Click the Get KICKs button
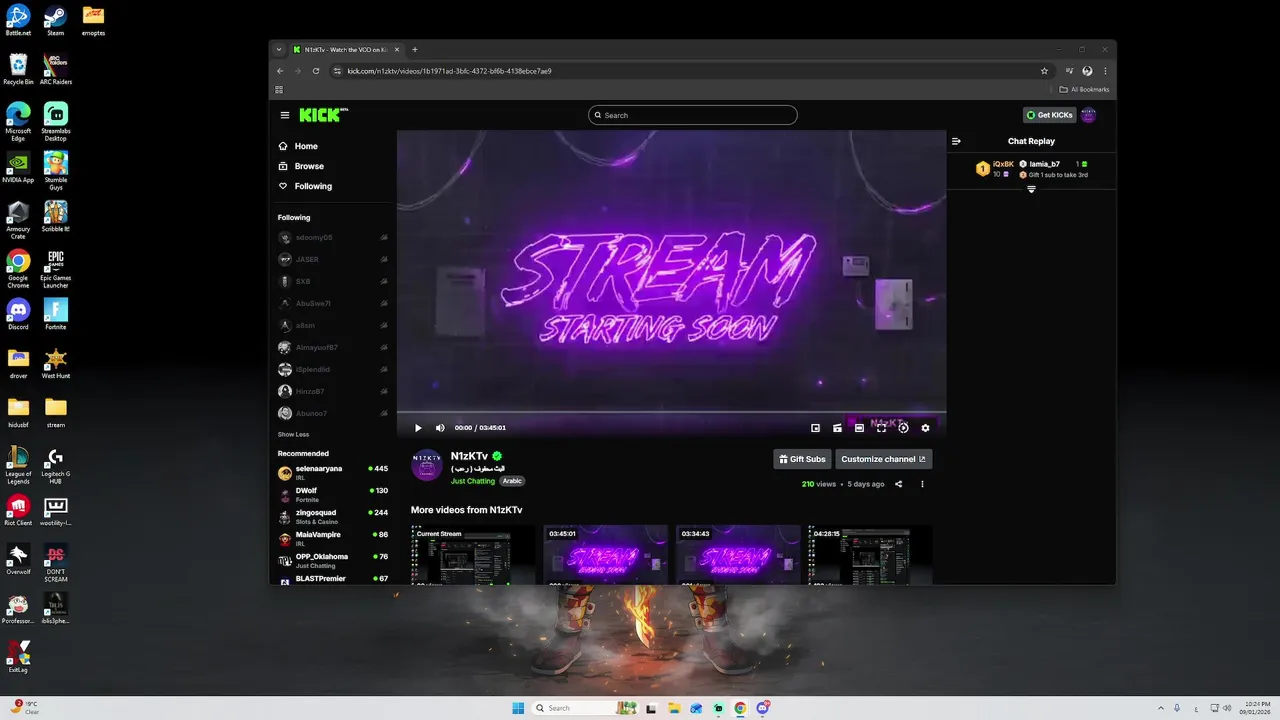 1049,115
